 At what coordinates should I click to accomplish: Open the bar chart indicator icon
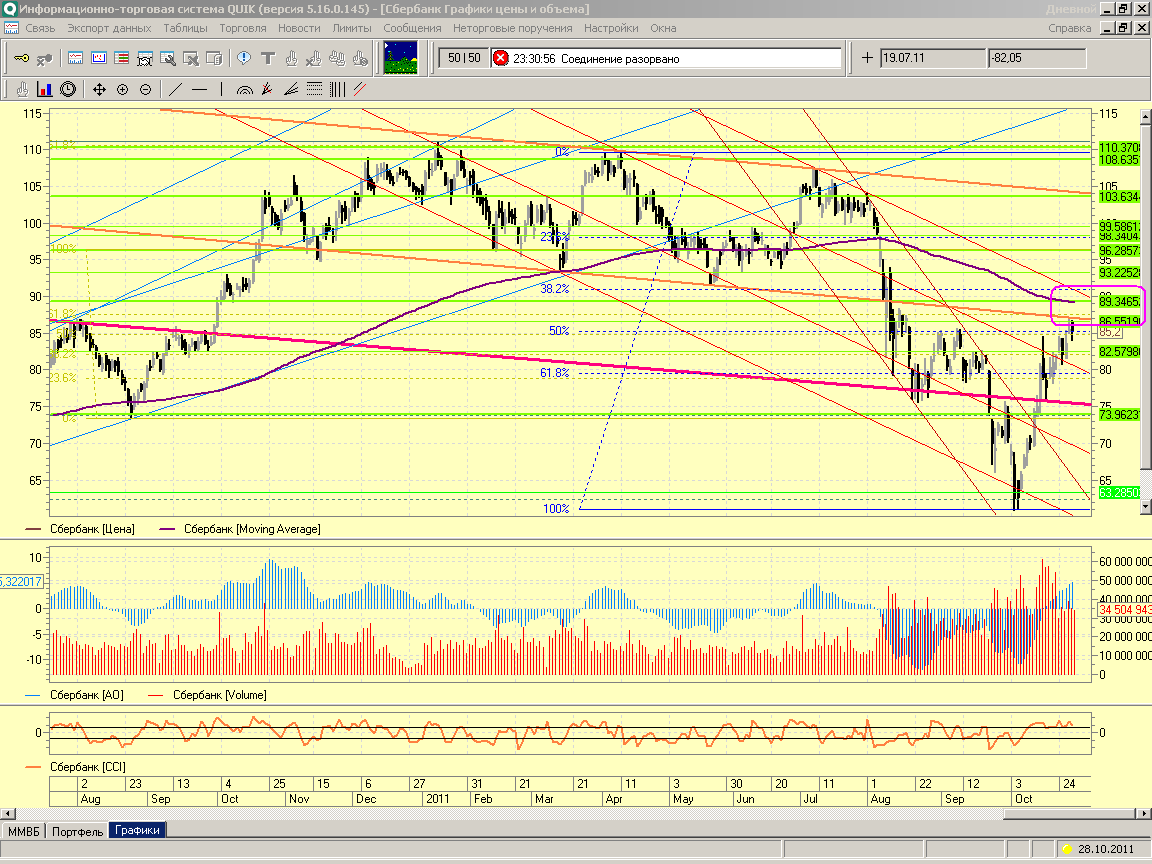tap(45, 90)
